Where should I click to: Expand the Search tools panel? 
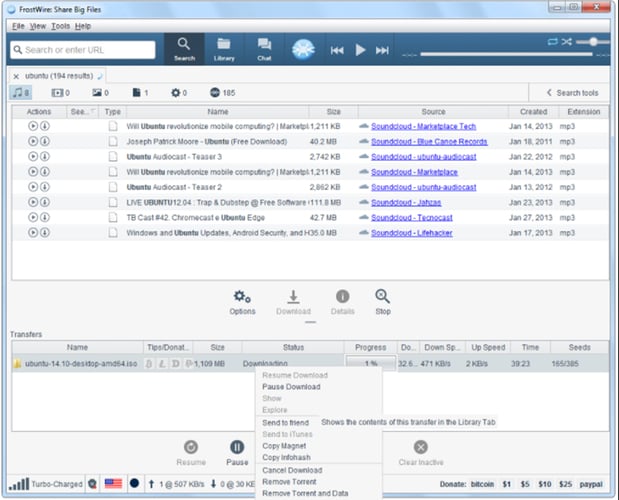(570, 93)
